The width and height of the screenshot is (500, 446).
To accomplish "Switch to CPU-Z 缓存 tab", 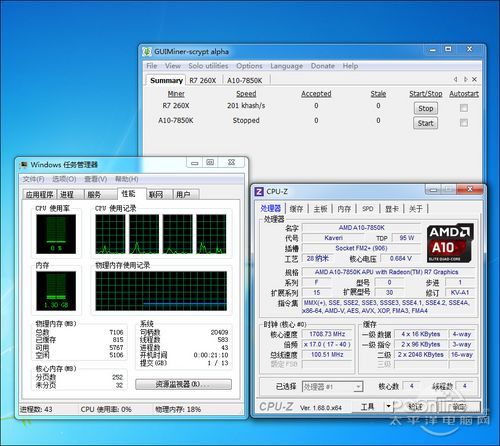I will pyautogui.click(x=296, y=209).
